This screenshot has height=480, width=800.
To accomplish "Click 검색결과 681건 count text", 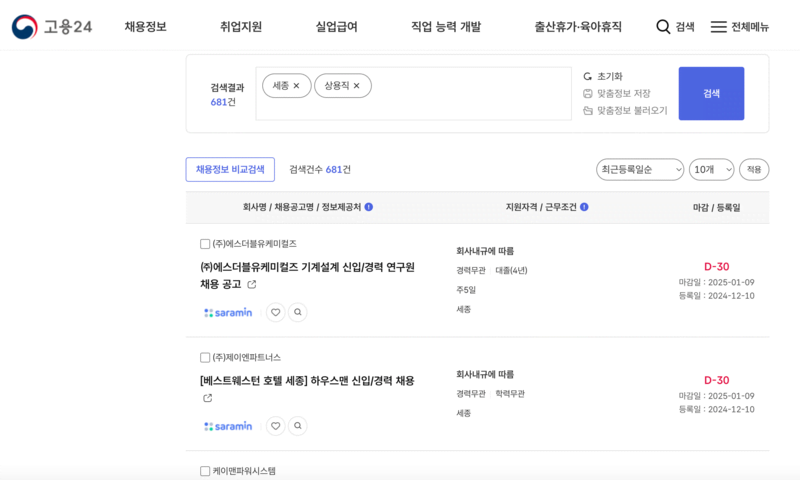I will [x=227, y=95].
